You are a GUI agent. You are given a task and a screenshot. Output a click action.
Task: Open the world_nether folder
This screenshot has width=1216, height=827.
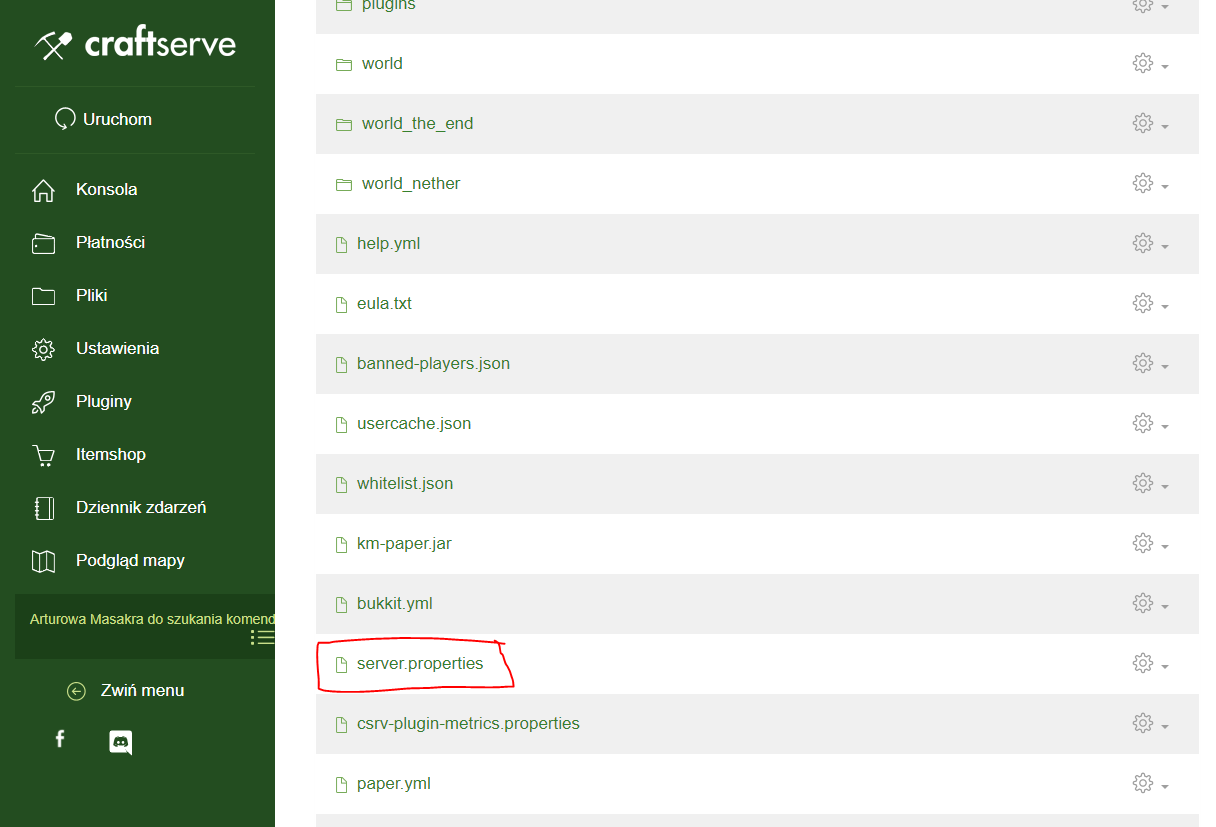coord(410,184)
